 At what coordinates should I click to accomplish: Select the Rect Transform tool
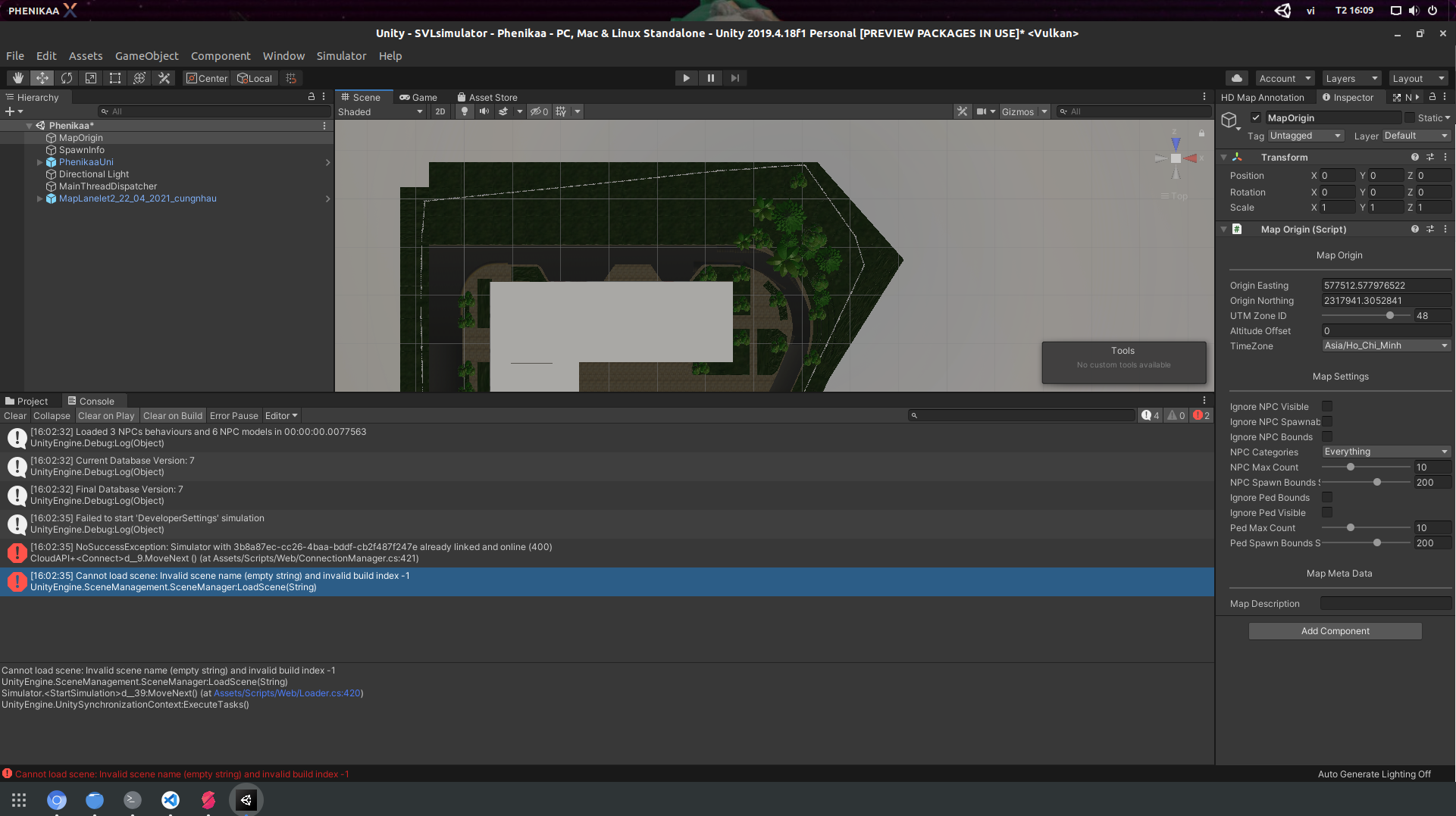(114, 78)
